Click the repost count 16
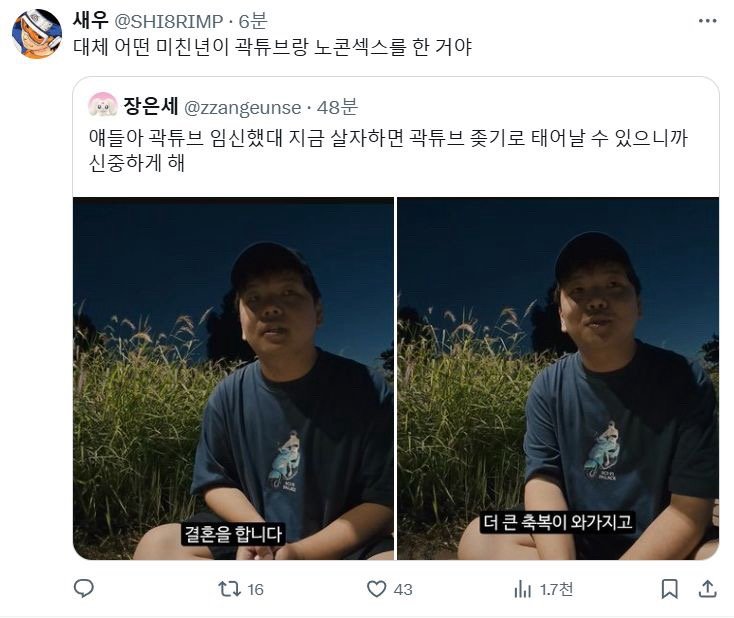 point(255,589)
